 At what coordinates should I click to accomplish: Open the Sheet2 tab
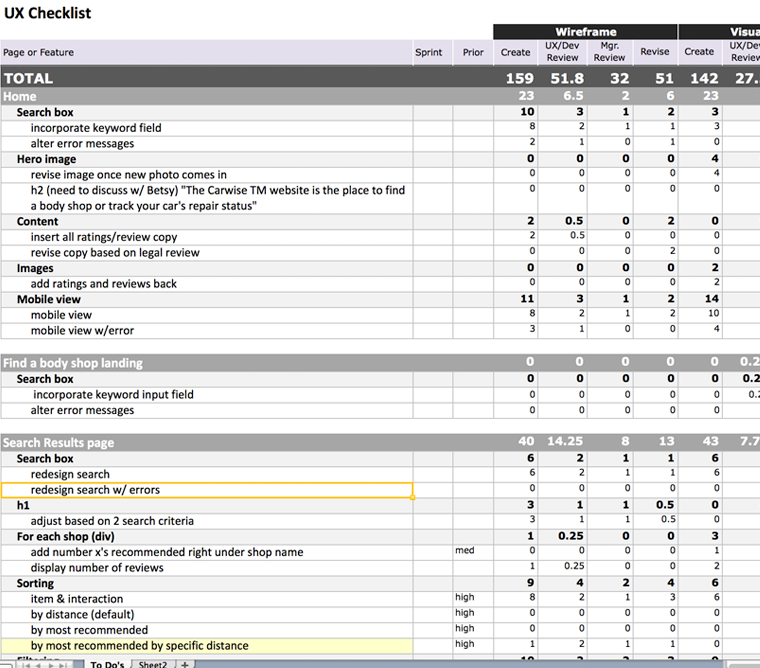tap(152, 664)
